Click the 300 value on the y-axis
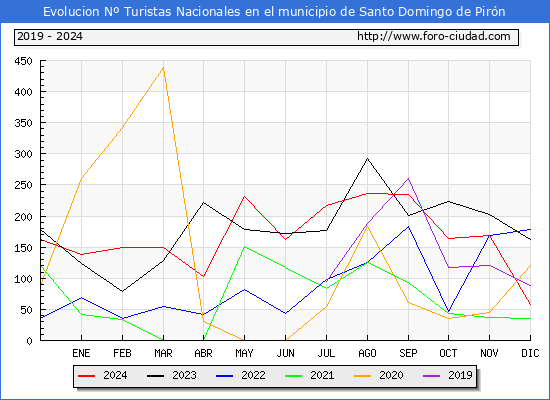This screenshot has width=550, height=400. (23, 154)
